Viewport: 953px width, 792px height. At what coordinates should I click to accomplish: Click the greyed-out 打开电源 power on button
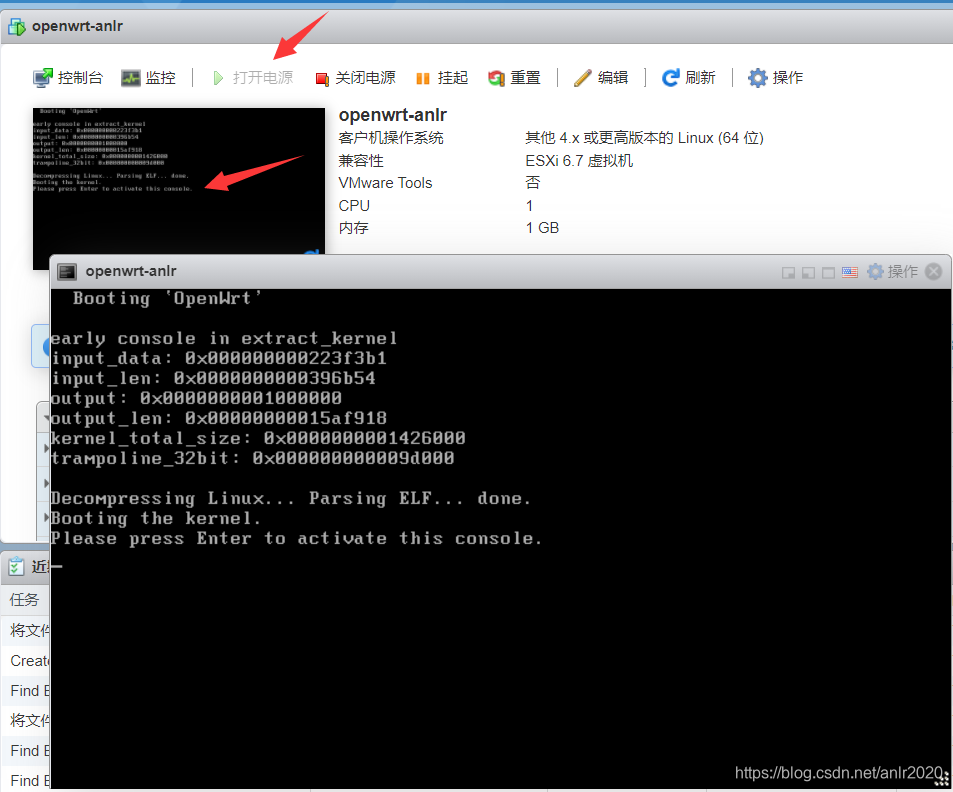[253, 78]
